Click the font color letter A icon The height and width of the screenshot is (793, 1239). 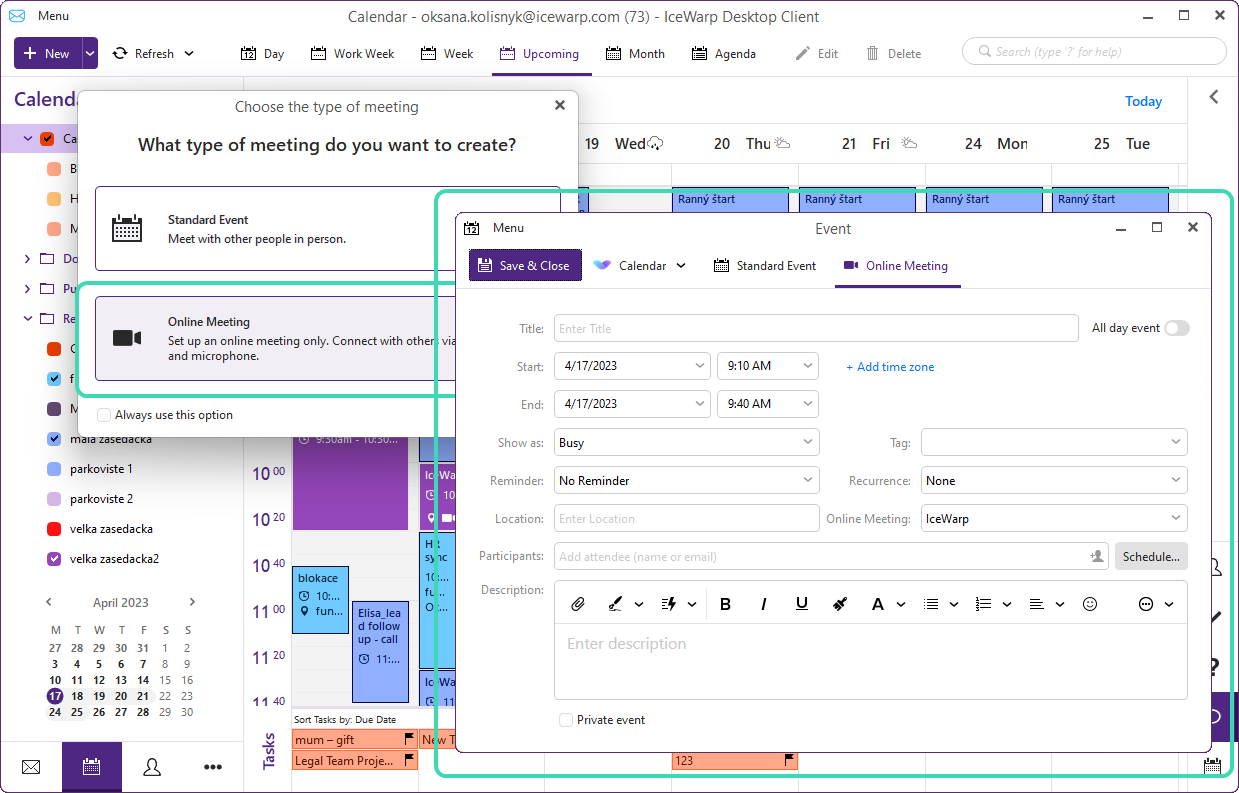pos(878,604)
